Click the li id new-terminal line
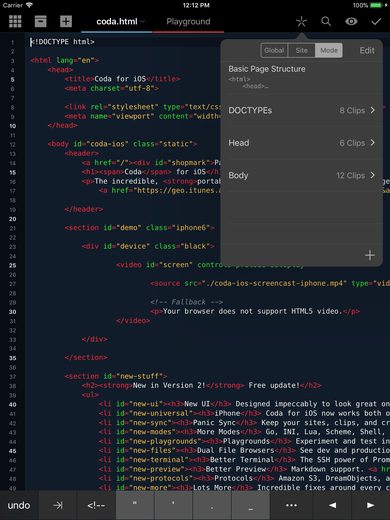The width and height of the screenshot is (390, 520). [x=244, y=460]
